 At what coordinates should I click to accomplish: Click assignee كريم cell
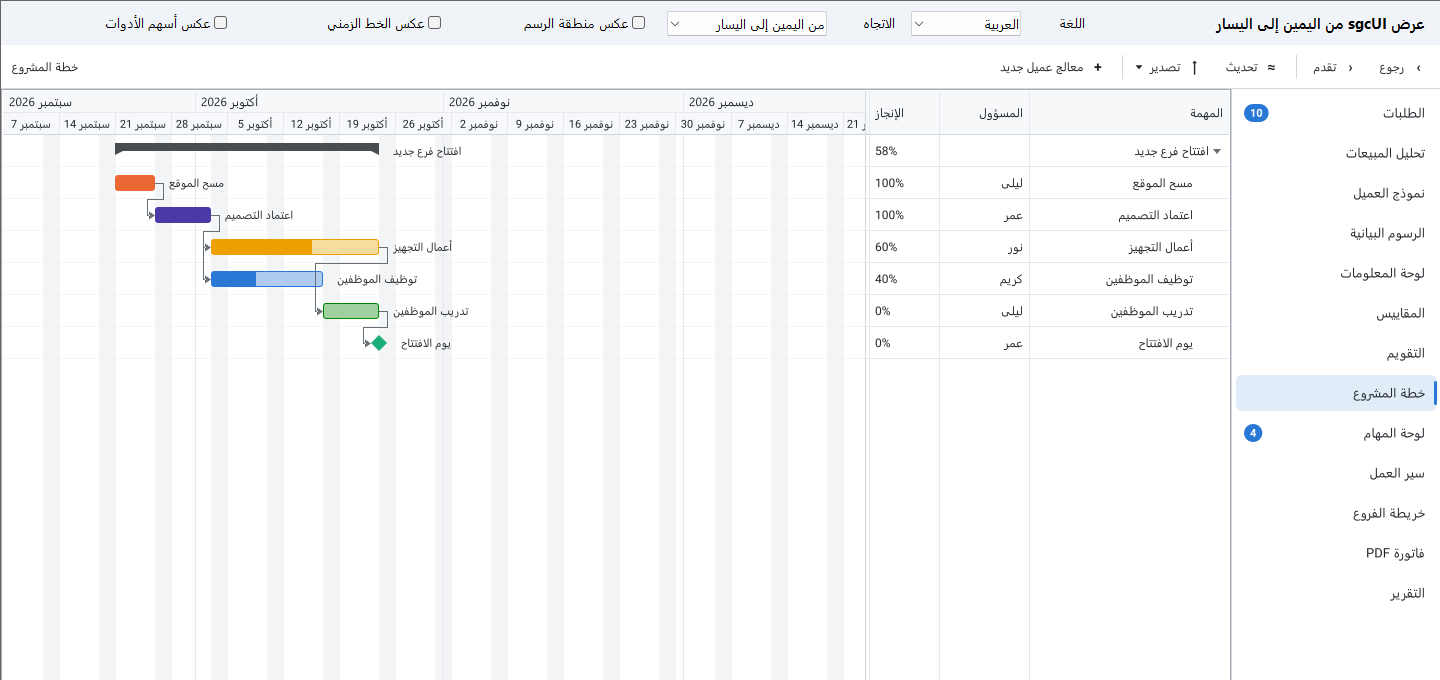tap(984, 279)
